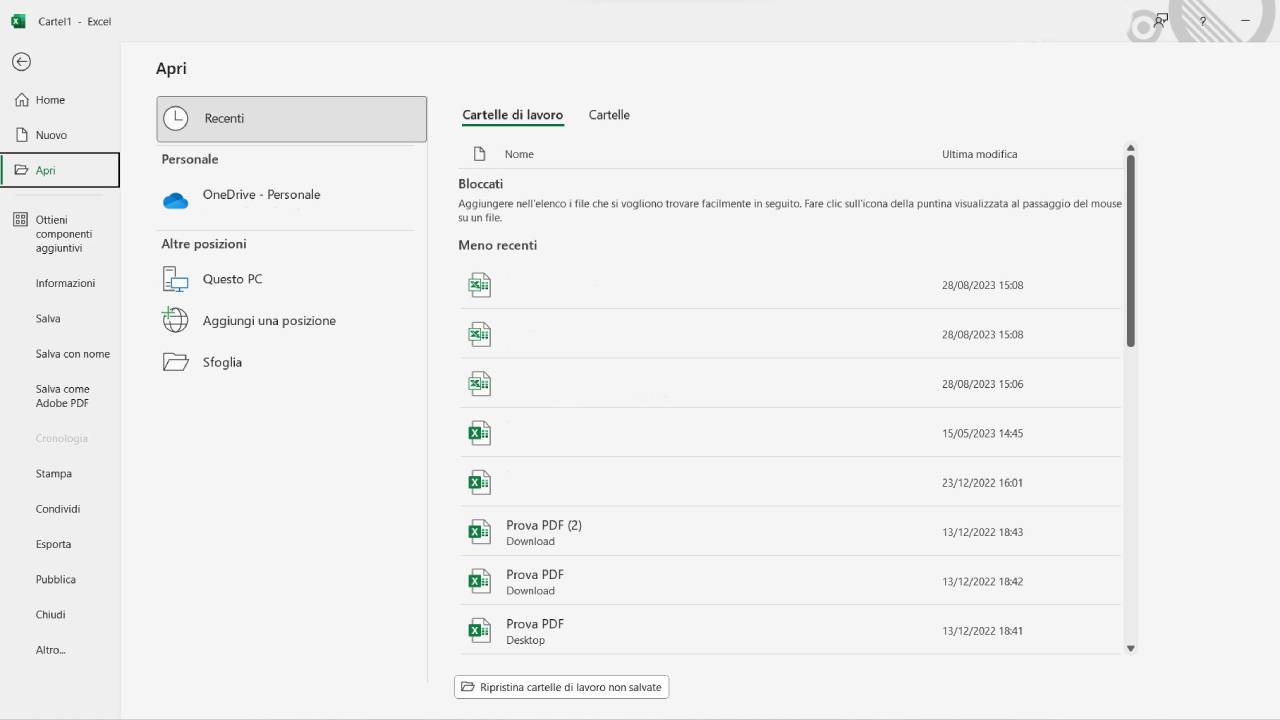Click Aggiungi una posizione globe icon
This screenshot has height=720, width=1280.
point(174,320)
